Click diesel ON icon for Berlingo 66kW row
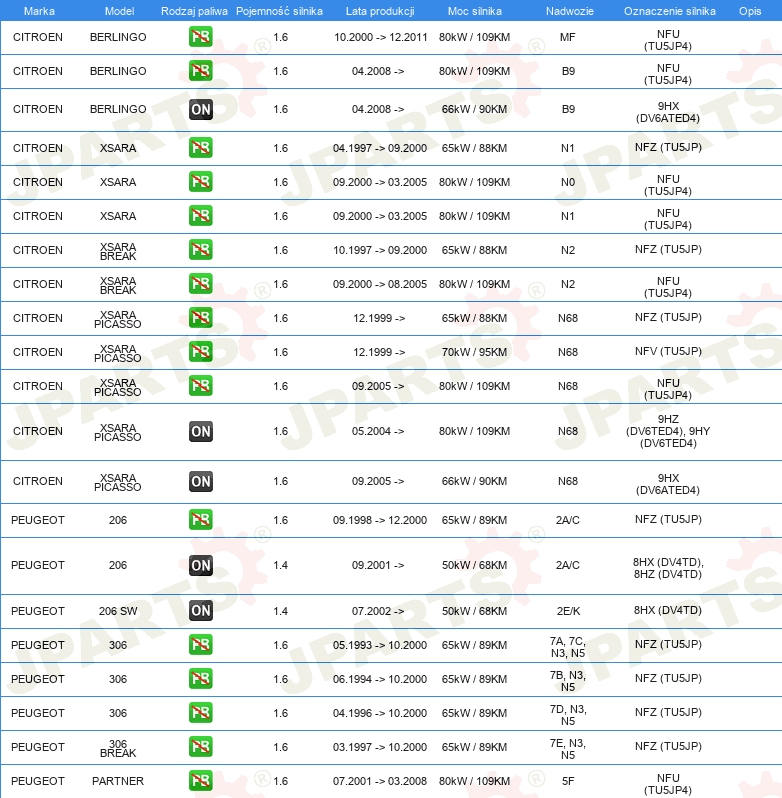 200,109
